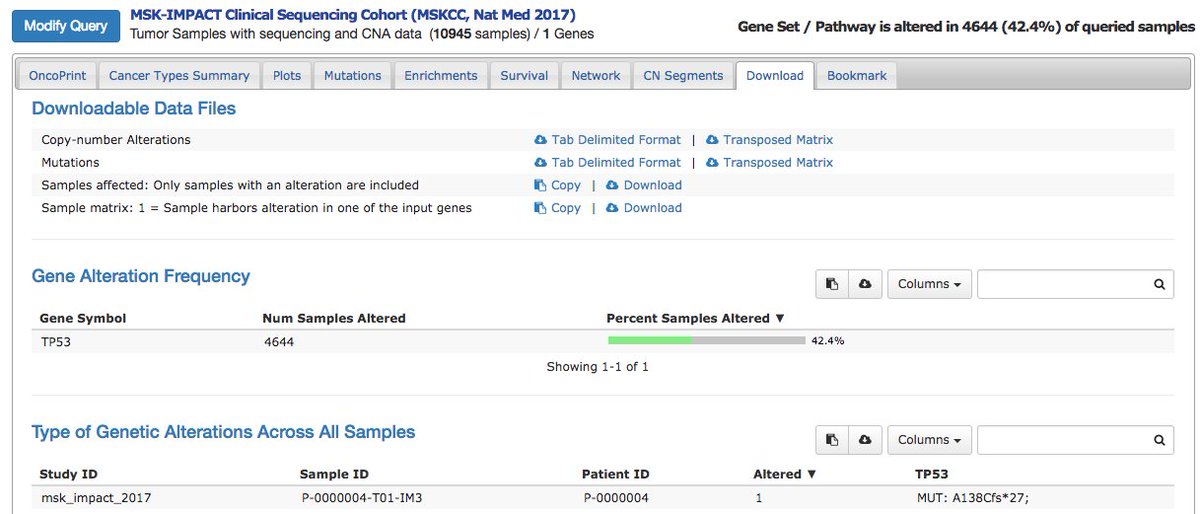Screen dimensions: 1200x514
Task: Download Gene Alteration Frequency table via cloud icon
Action: click(x=864, y=284)
